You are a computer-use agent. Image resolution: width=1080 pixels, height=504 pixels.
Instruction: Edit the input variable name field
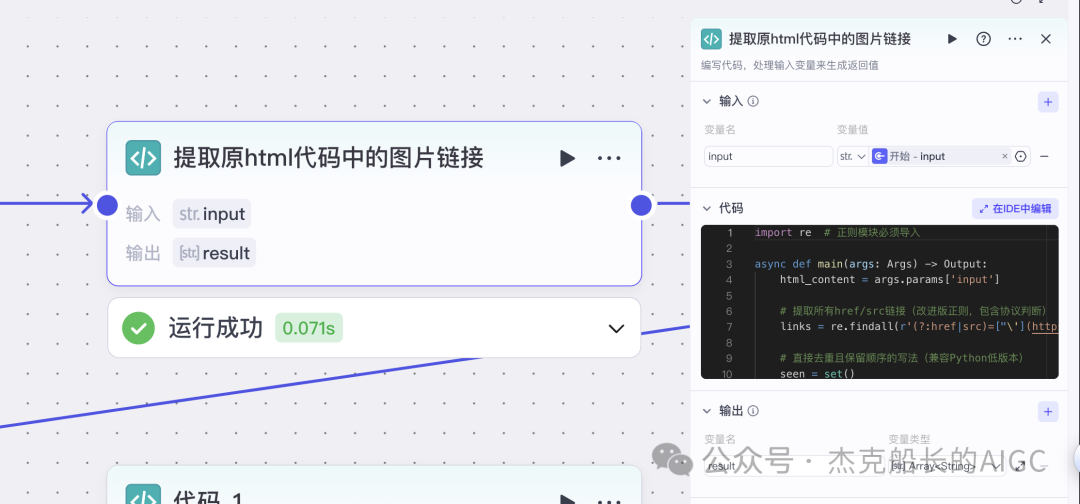[x=768, y=156]
